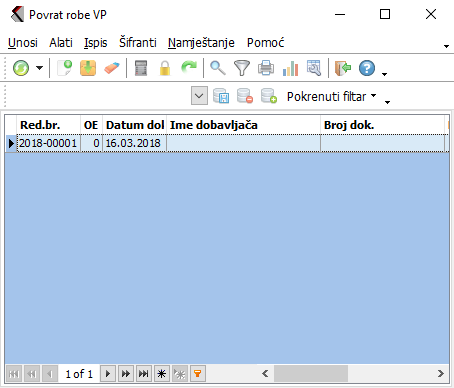
Task: Delete filter with database minus icon
Action: coord(245,96)
